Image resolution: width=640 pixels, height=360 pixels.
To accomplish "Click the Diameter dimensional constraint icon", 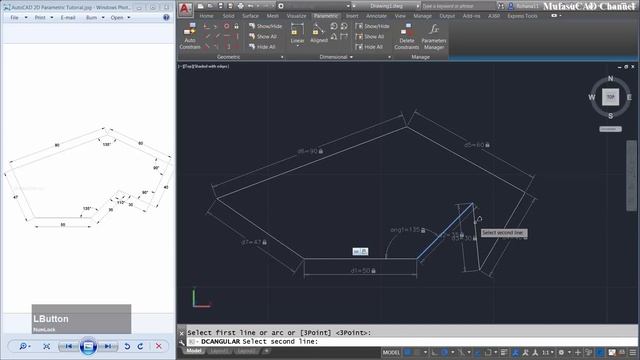I will click(344, 26).
